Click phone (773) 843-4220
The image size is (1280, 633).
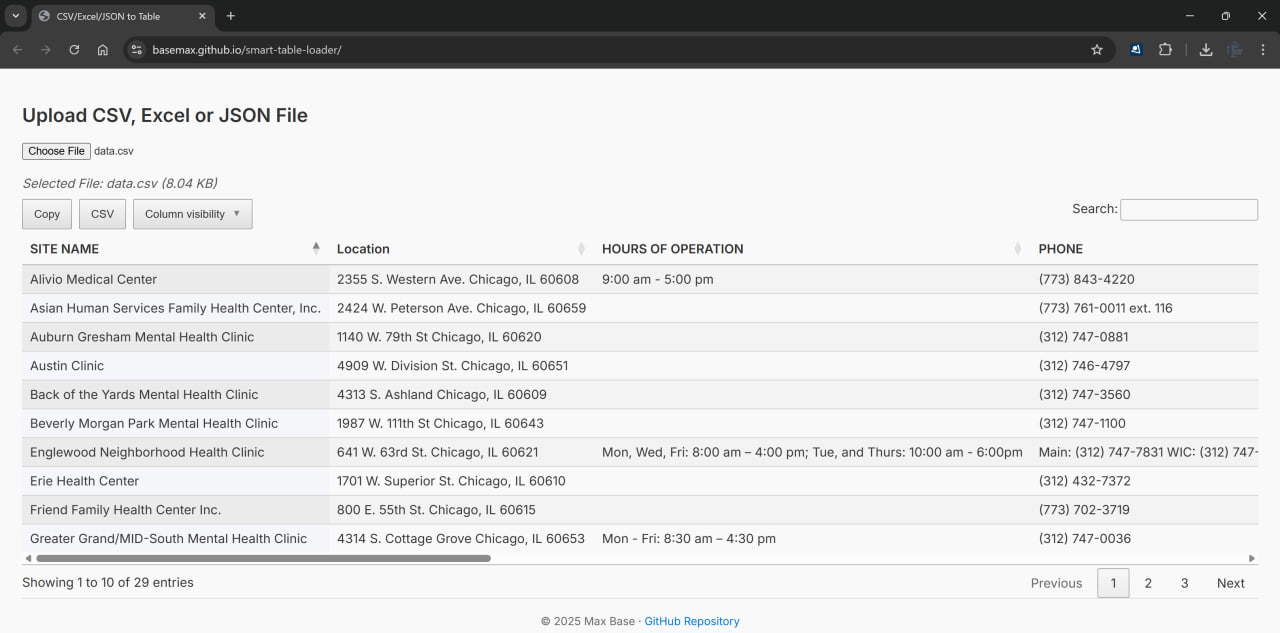tap(1087, 279)
